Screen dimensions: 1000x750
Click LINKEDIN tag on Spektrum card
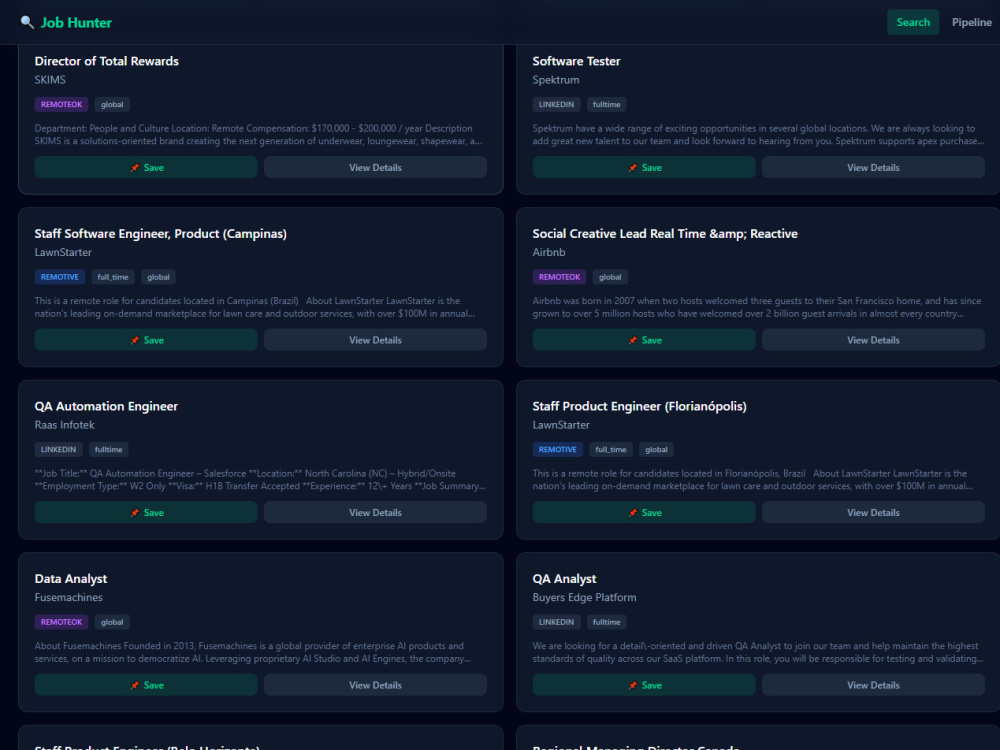[x=556, y=105]
